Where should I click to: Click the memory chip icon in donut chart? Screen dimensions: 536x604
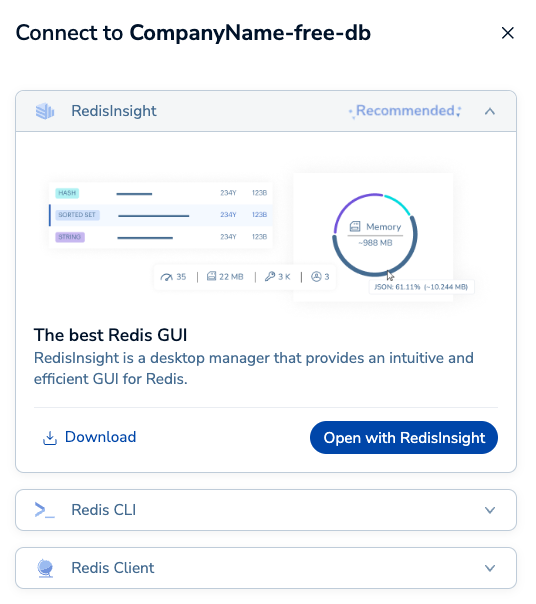pos(355,226)
